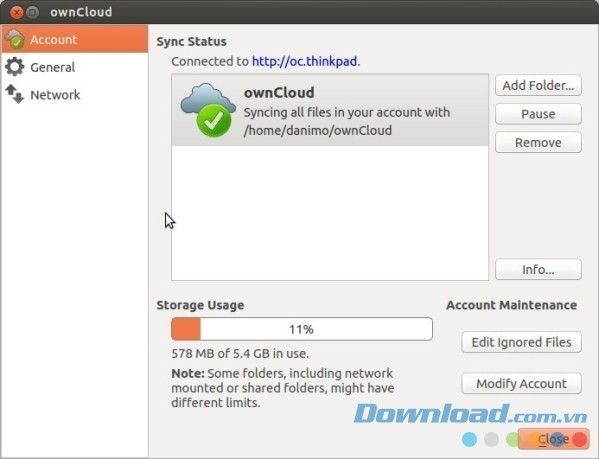This screenshot has height=459, width=599.
Task: Click the '578 MB of 5.4 GB in use' text
Action: pos(240,354)
